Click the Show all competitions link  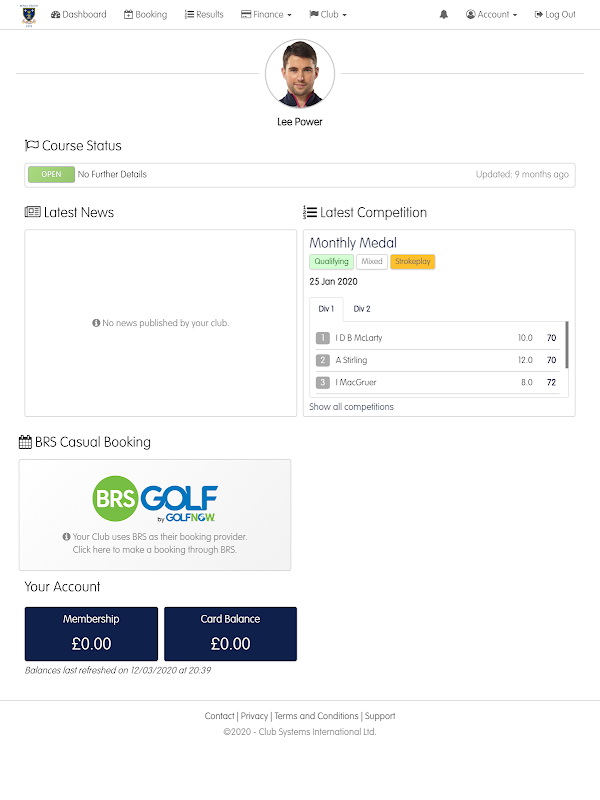click(x=351, y=407)
